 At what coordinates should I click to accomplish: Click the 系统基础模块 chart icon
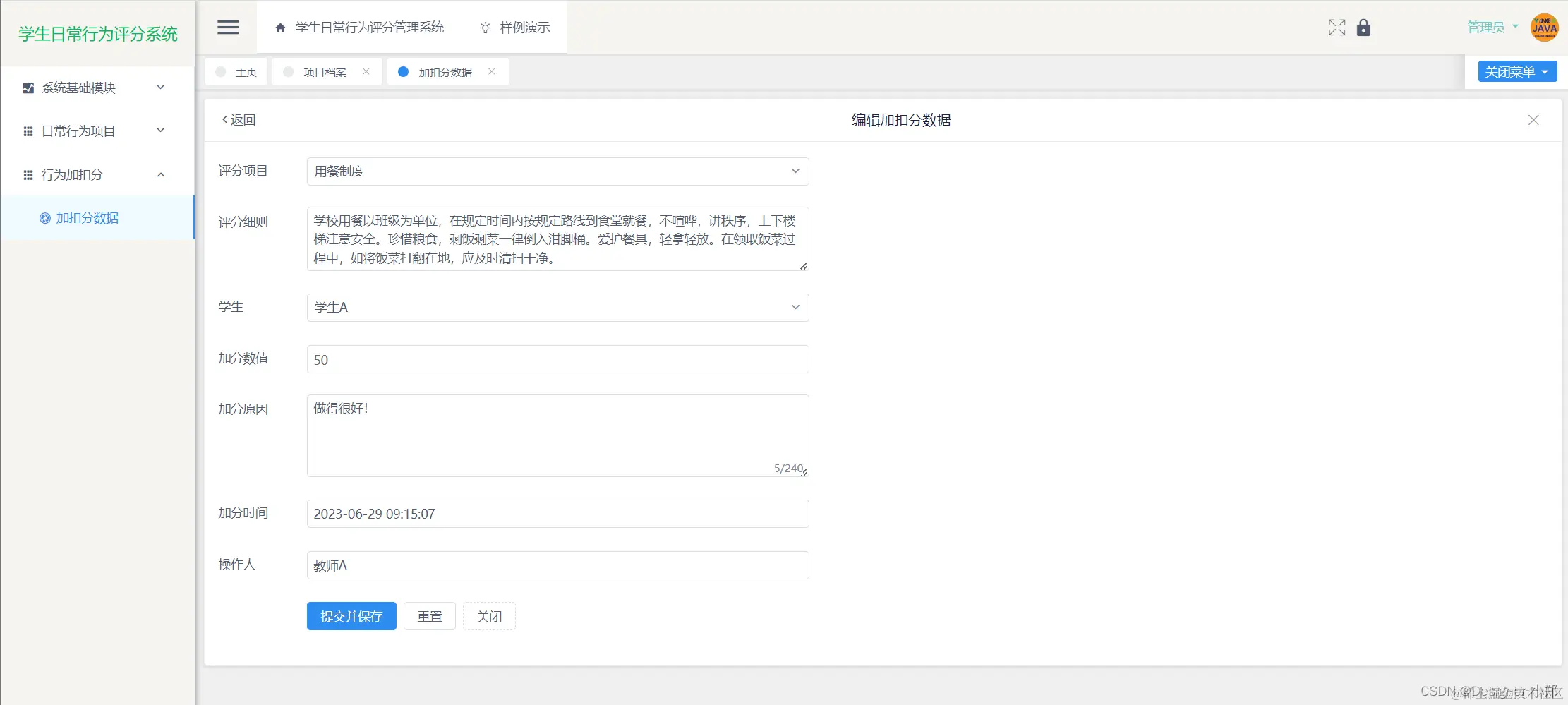click(28, 88)
